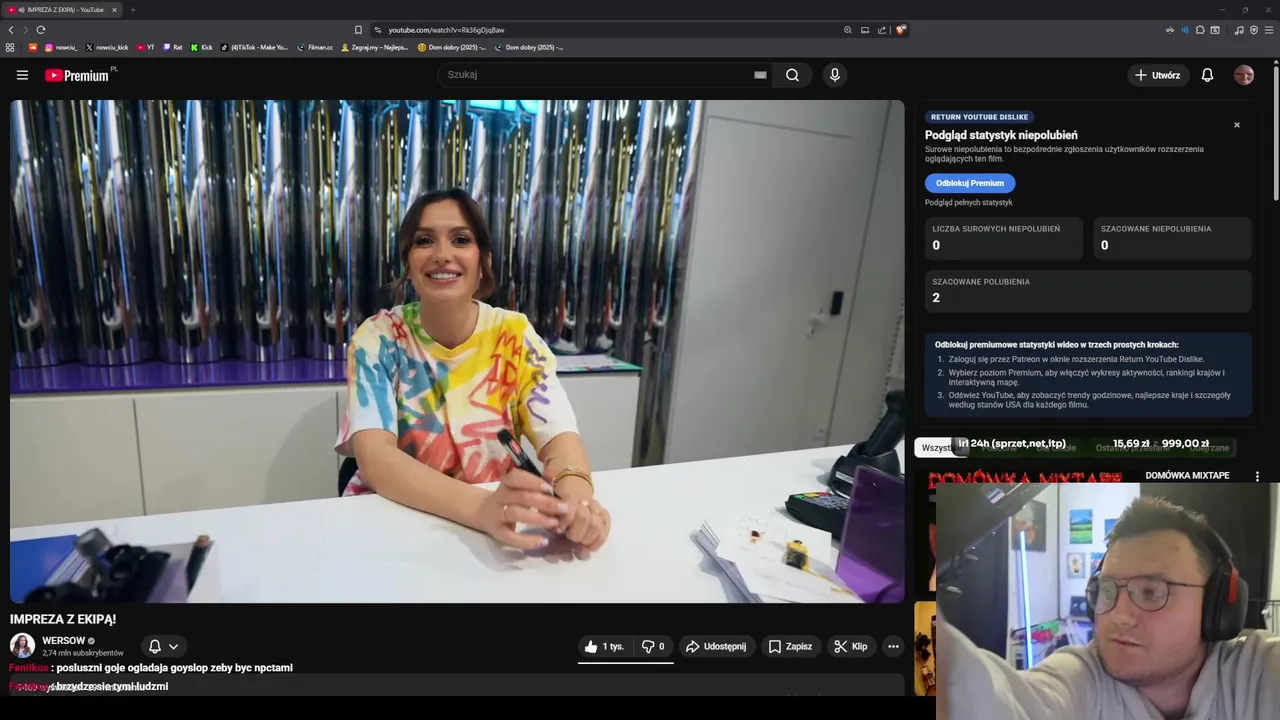Open the nowciu_kick X bookmark
This screenshot has width=1280, height=720.
coord(107,47)
